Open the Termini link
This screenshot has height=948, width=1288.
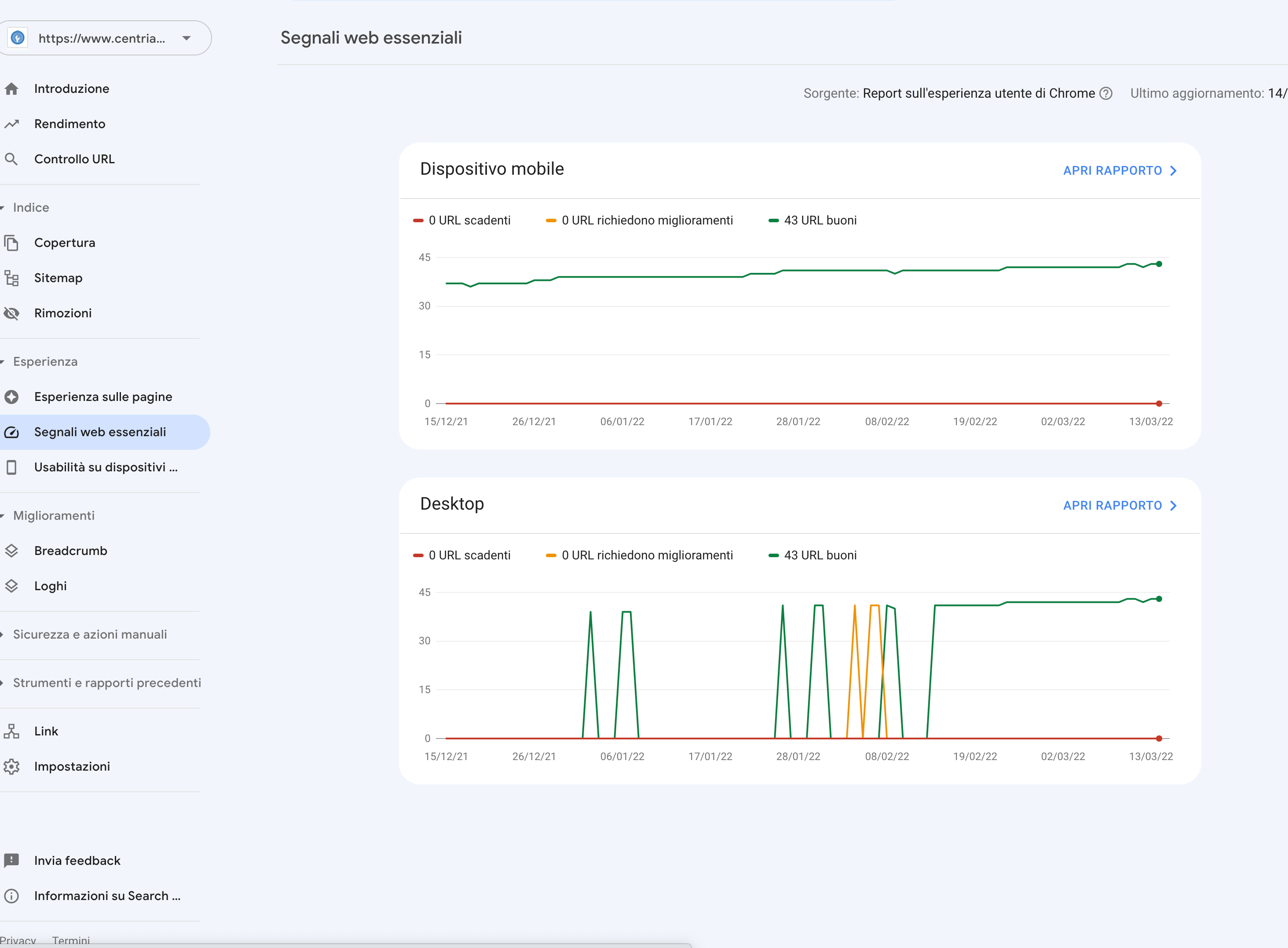click(x=71, y=941)
